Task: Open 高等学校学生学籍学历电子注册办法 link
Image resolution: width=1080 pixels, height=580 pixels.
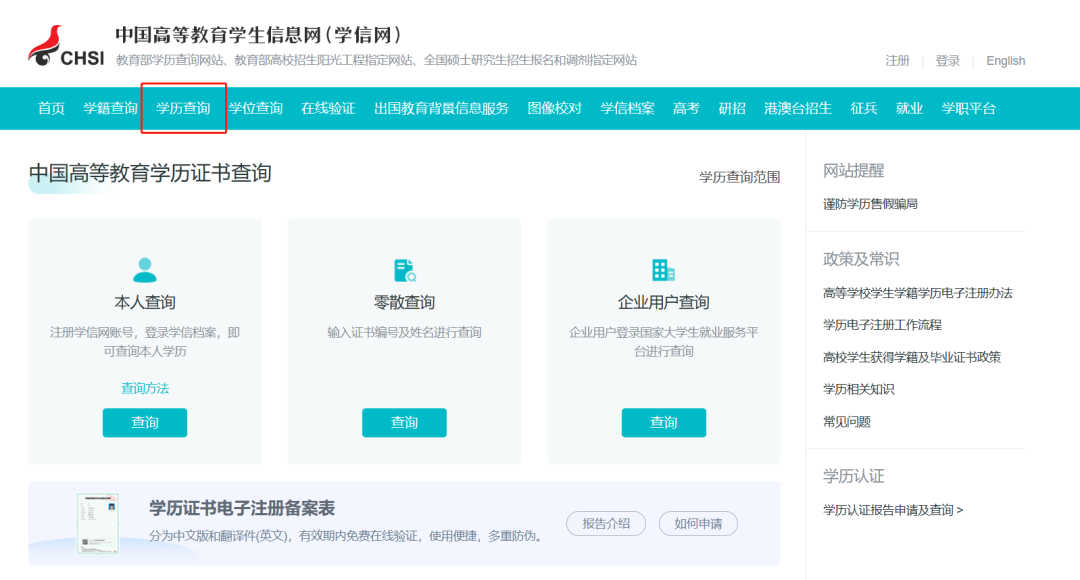Action: coord(917,293)
